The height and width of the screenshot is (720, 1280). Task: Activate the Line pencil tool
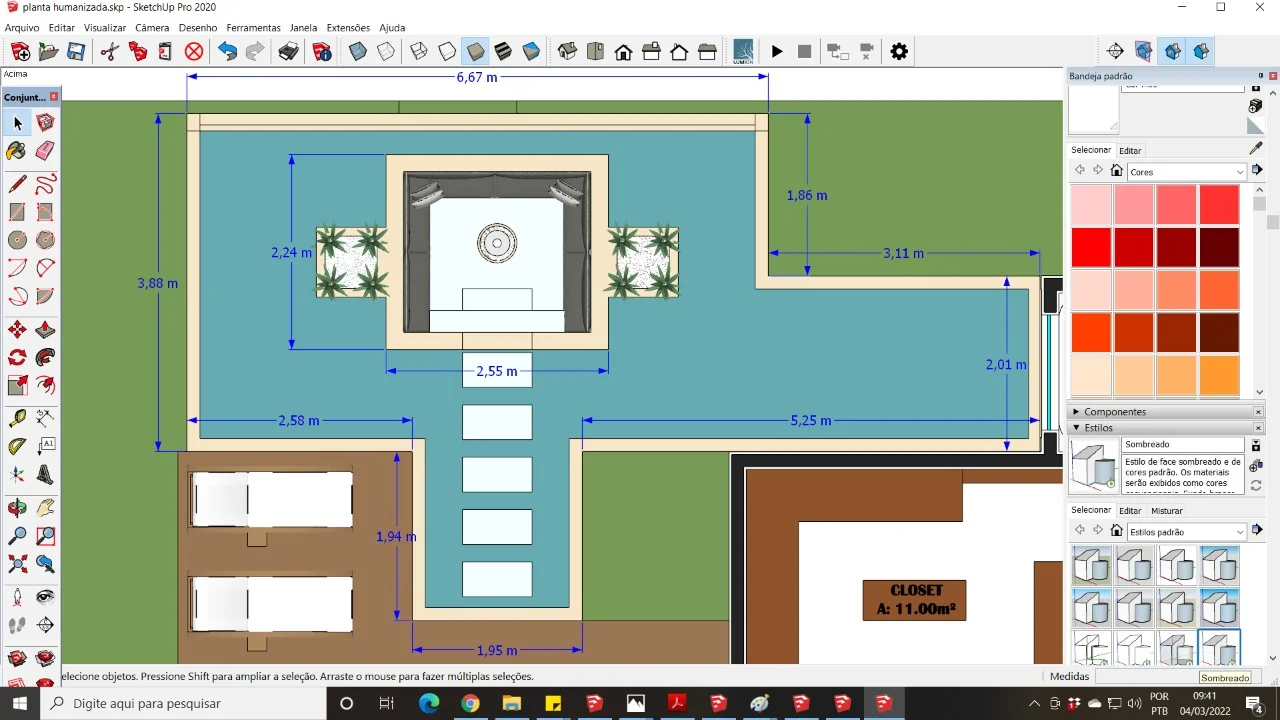[17, 184]
